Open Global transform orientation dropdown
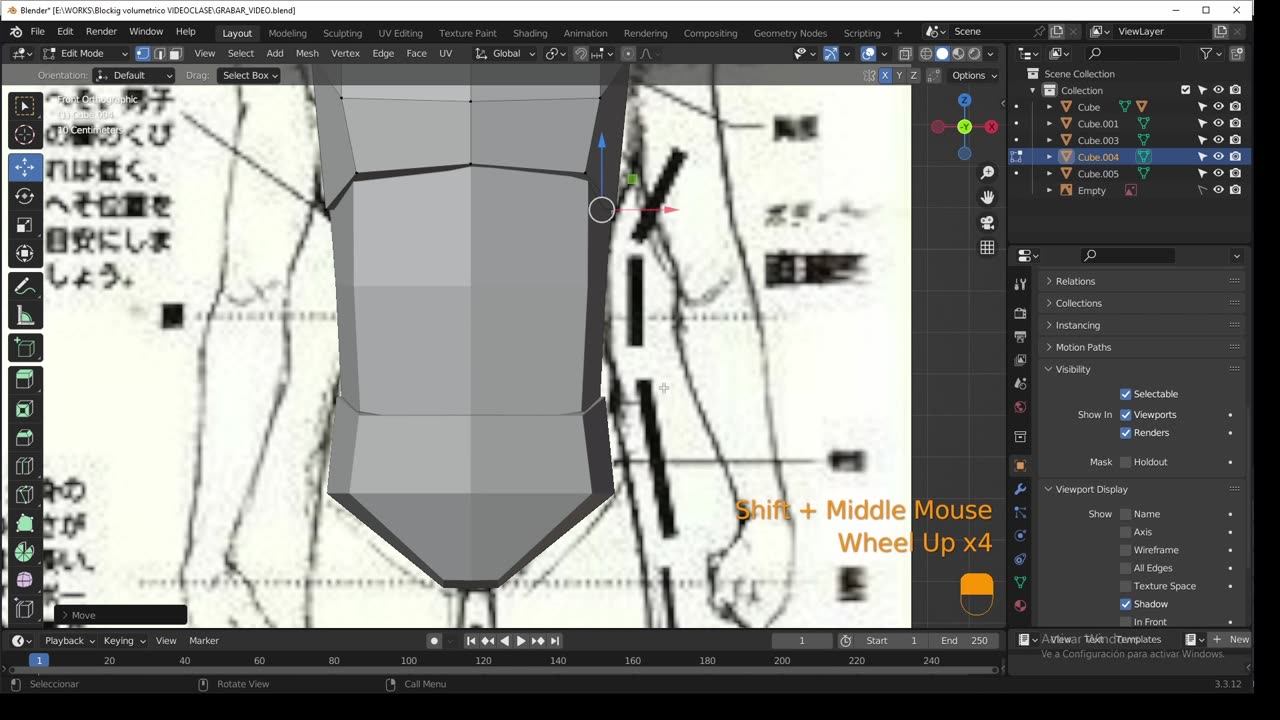 coord(505,54)
